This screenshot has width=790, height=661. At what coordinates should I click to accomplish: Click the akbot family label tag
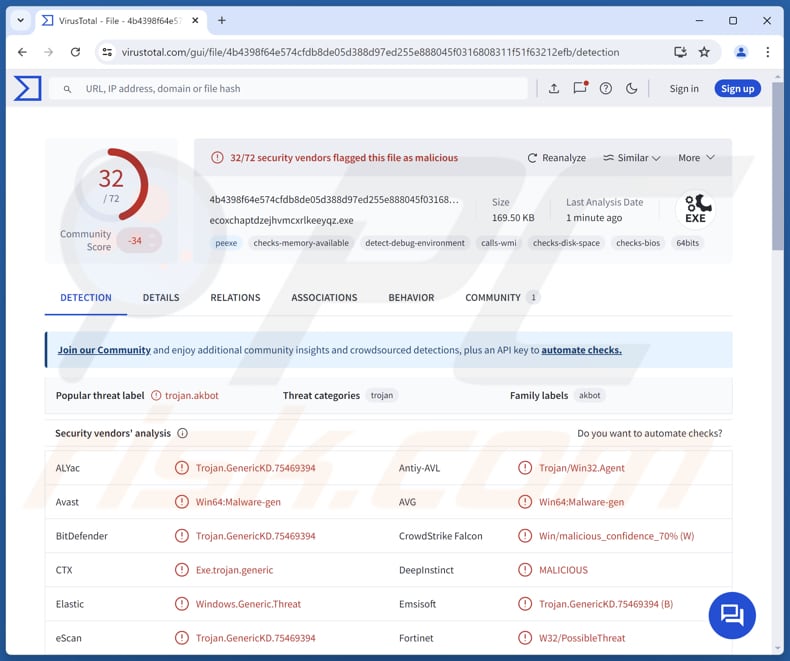point(589,395)
